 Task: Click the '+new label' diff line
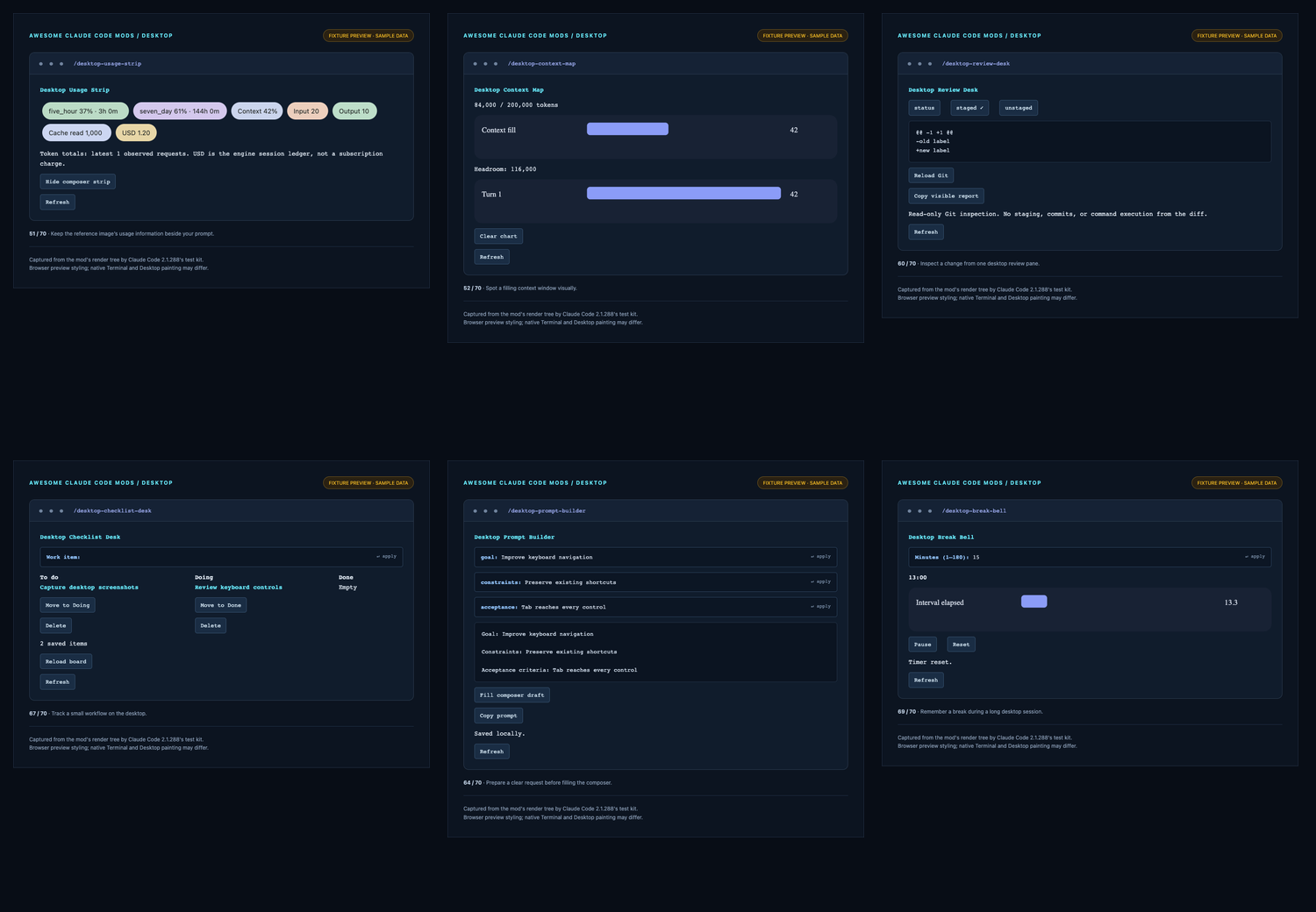pyautogui.click(x=933, y=151)
